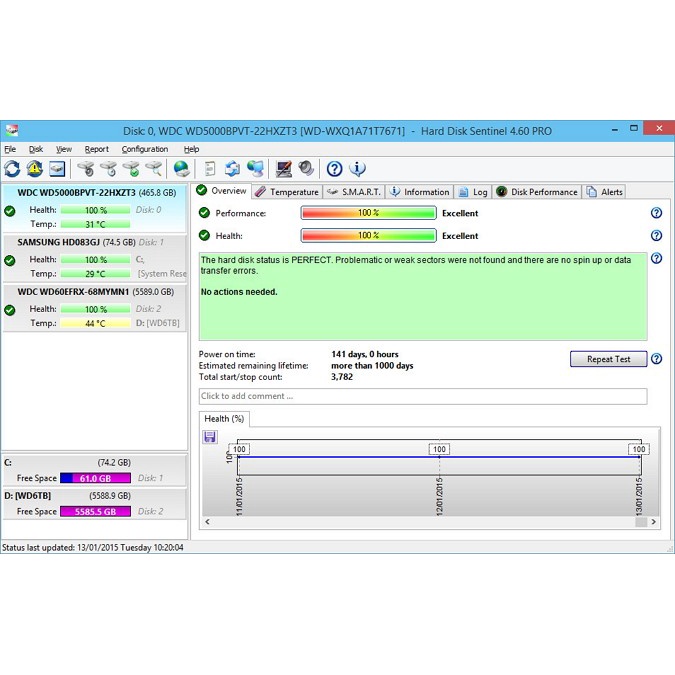Select the WDC WD60EFRX-68MYMN1 disk
675x675 pixels.
tap(95, 307)
